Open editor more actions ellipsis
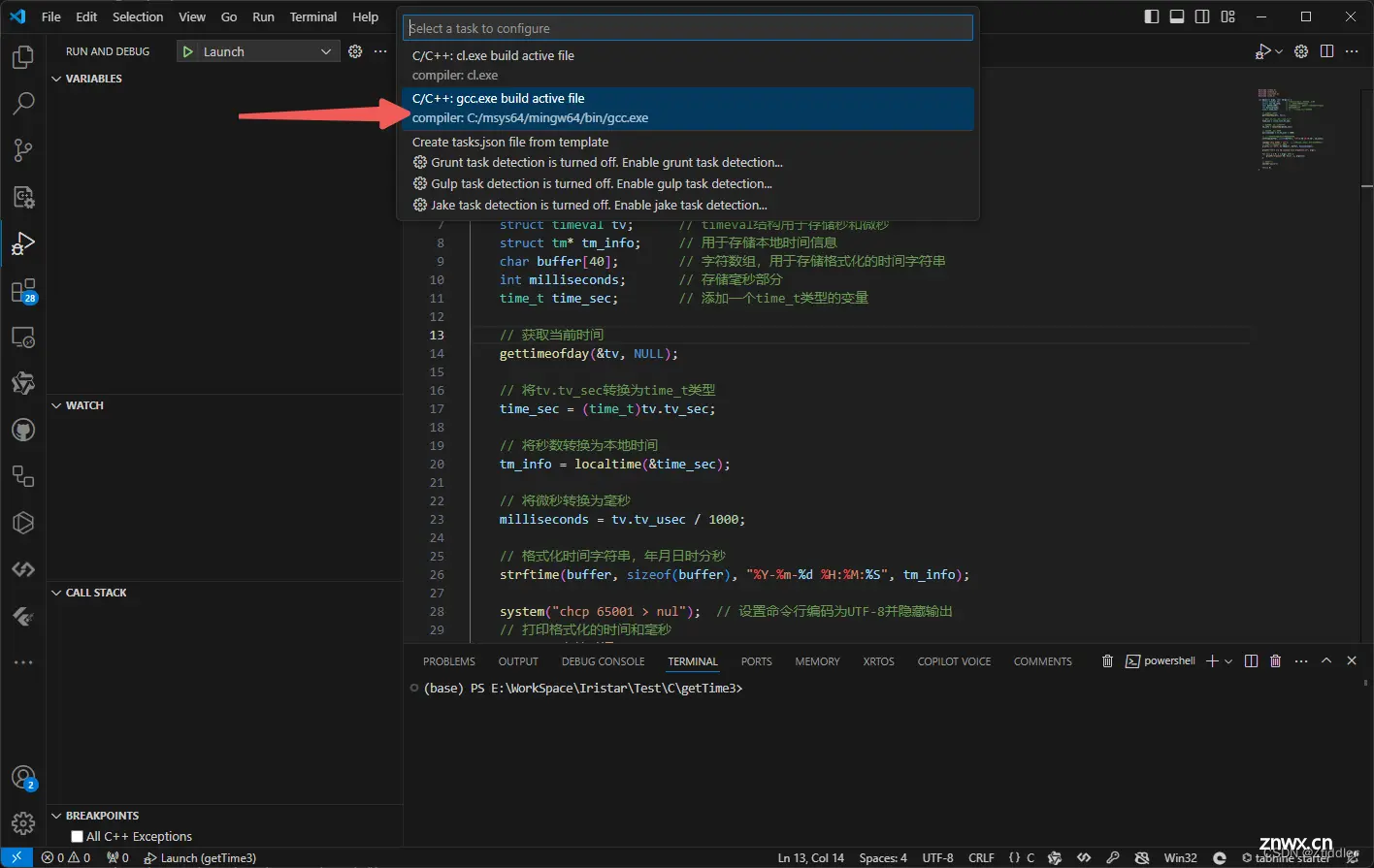1374x868 pixels. [1352, 51]
